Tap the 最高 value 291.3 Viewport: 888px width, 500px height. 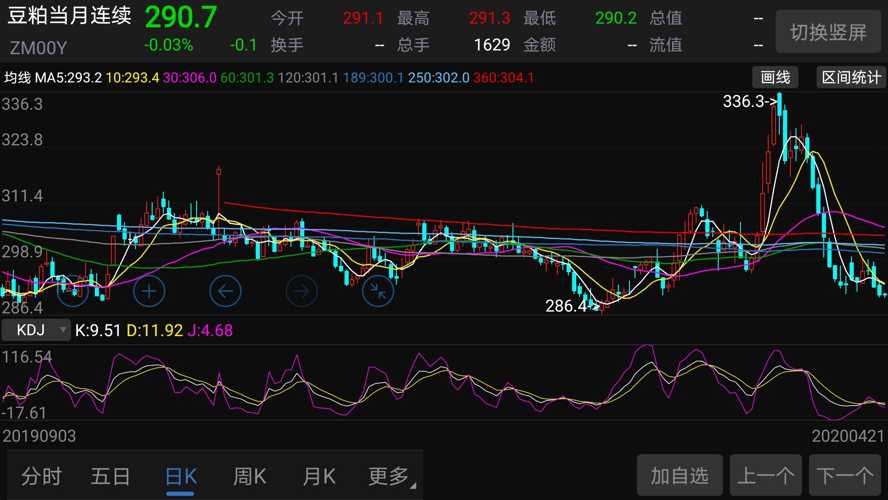[x=489, y=18]
